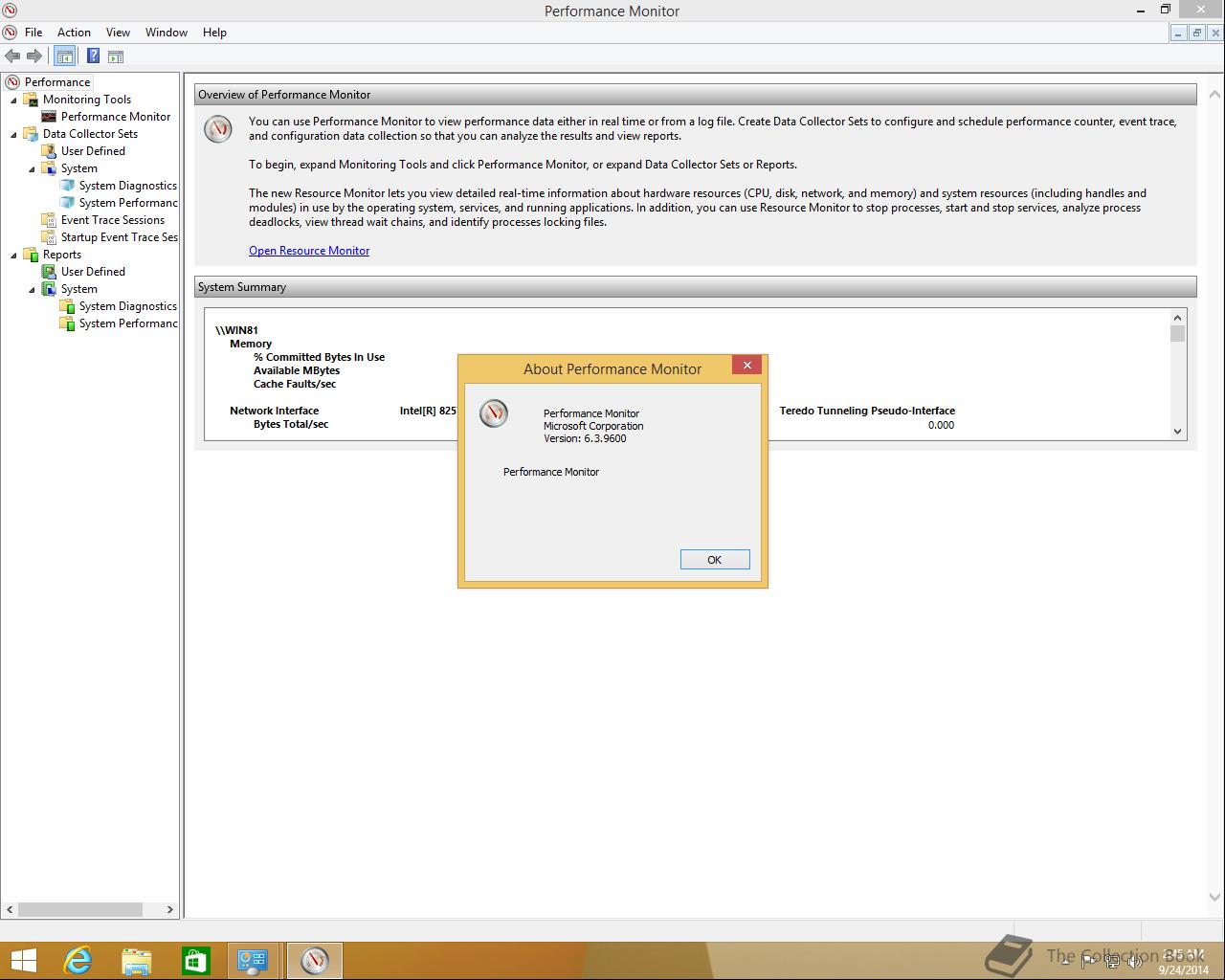Screen dimensions: 1225x980
Task: Click the \\WIN81 computer name text
Action: coord(236,330)
